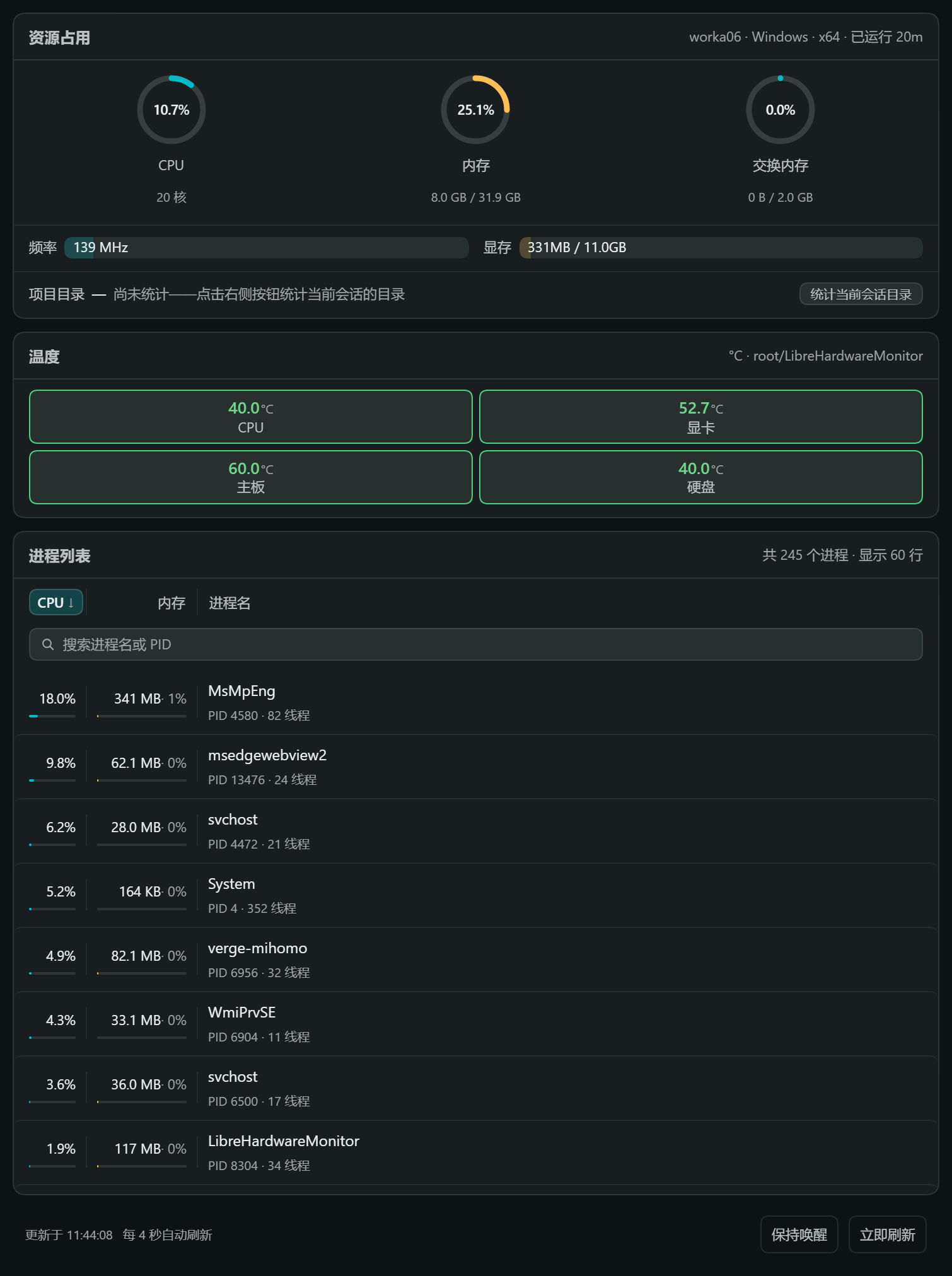Click the 进程列表 section heading
Viewport: 952px width, 1276px height.
pos(59,556)
